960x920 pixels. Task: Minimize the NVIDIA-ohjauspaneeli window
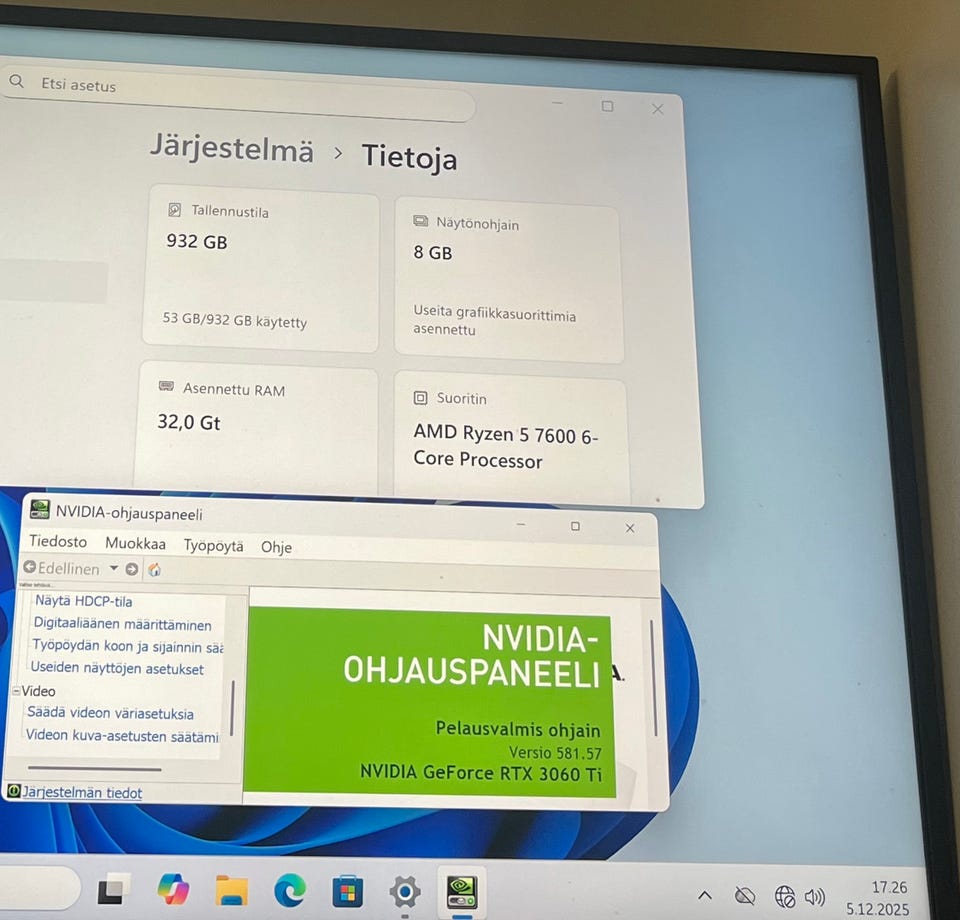[x=521, y=525]
